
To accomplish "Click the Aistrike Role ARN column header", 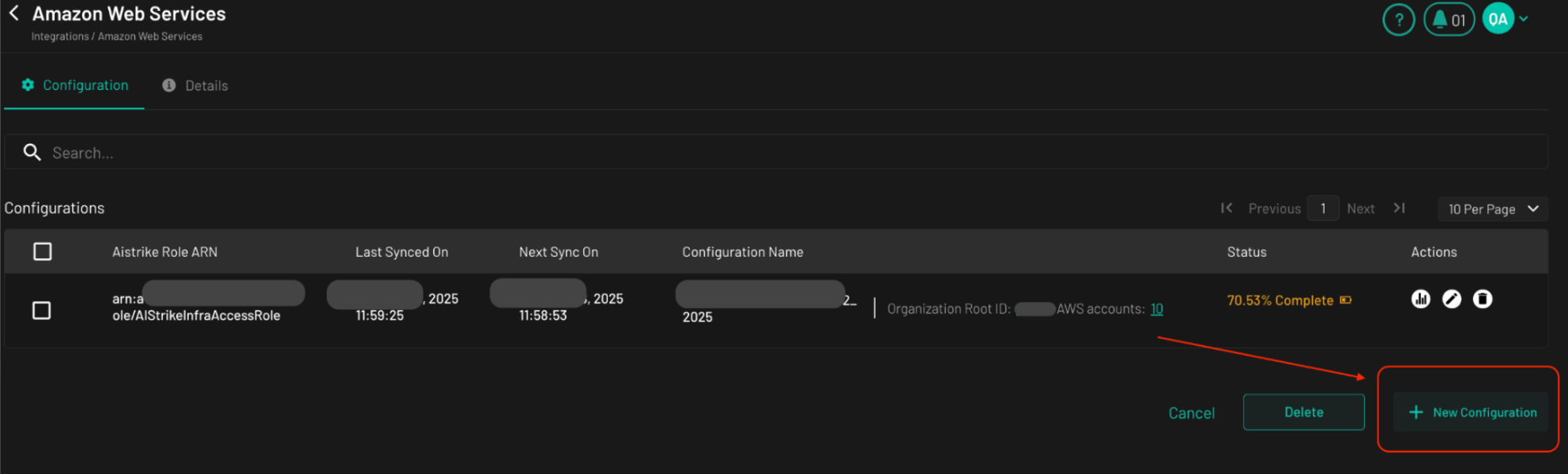I will tap(164, 252).
